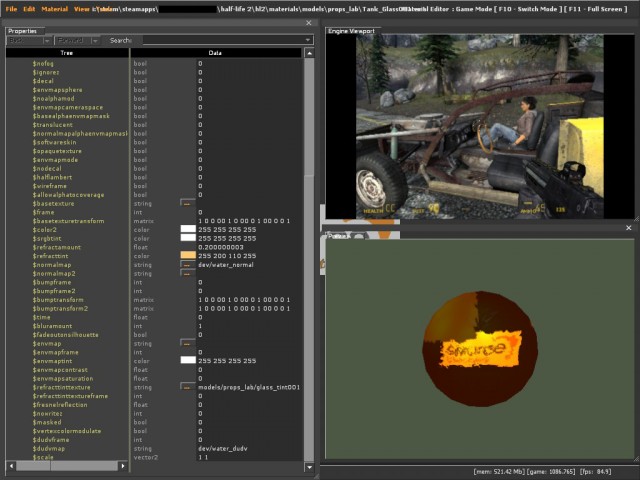Click the browse button for $envmap

click(x=187, y=343)
